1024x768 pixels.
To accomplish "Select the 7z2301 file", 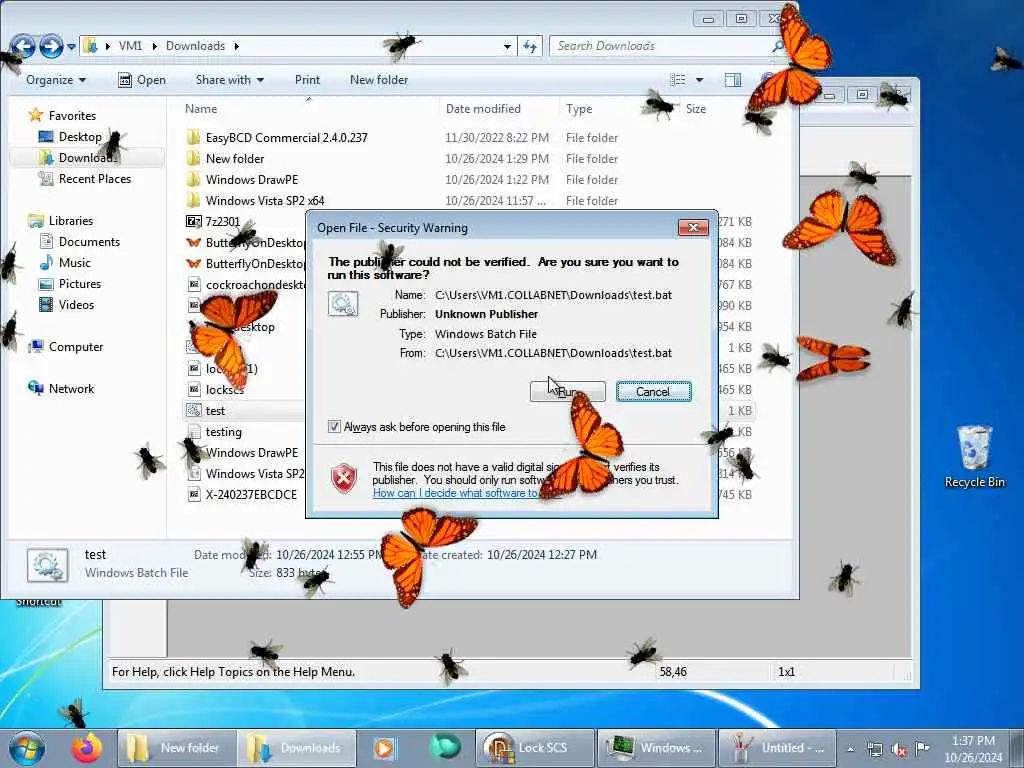I will [222, 221].
